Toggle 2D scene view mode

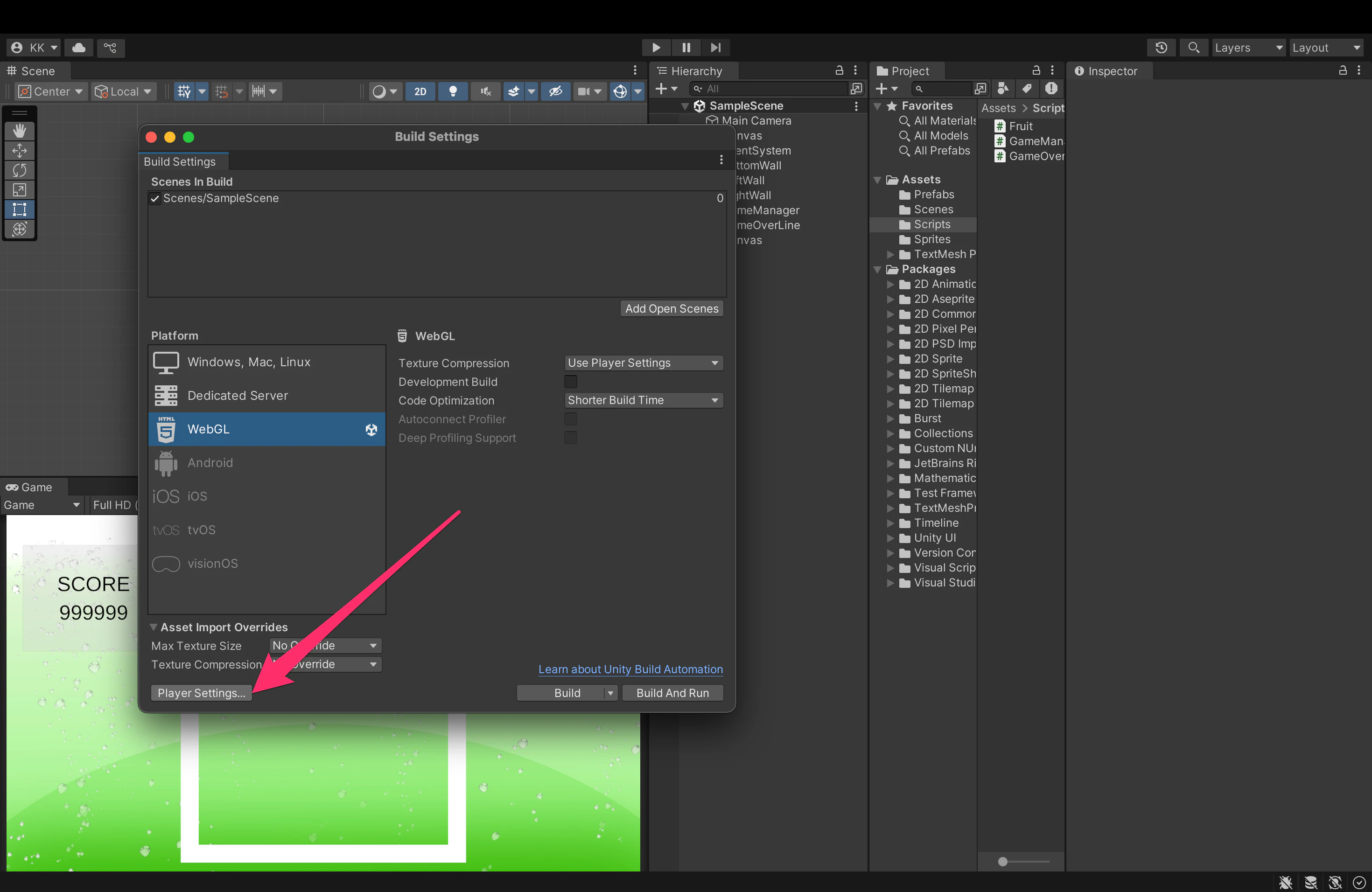pyautogui.click(x=420, y=91)
